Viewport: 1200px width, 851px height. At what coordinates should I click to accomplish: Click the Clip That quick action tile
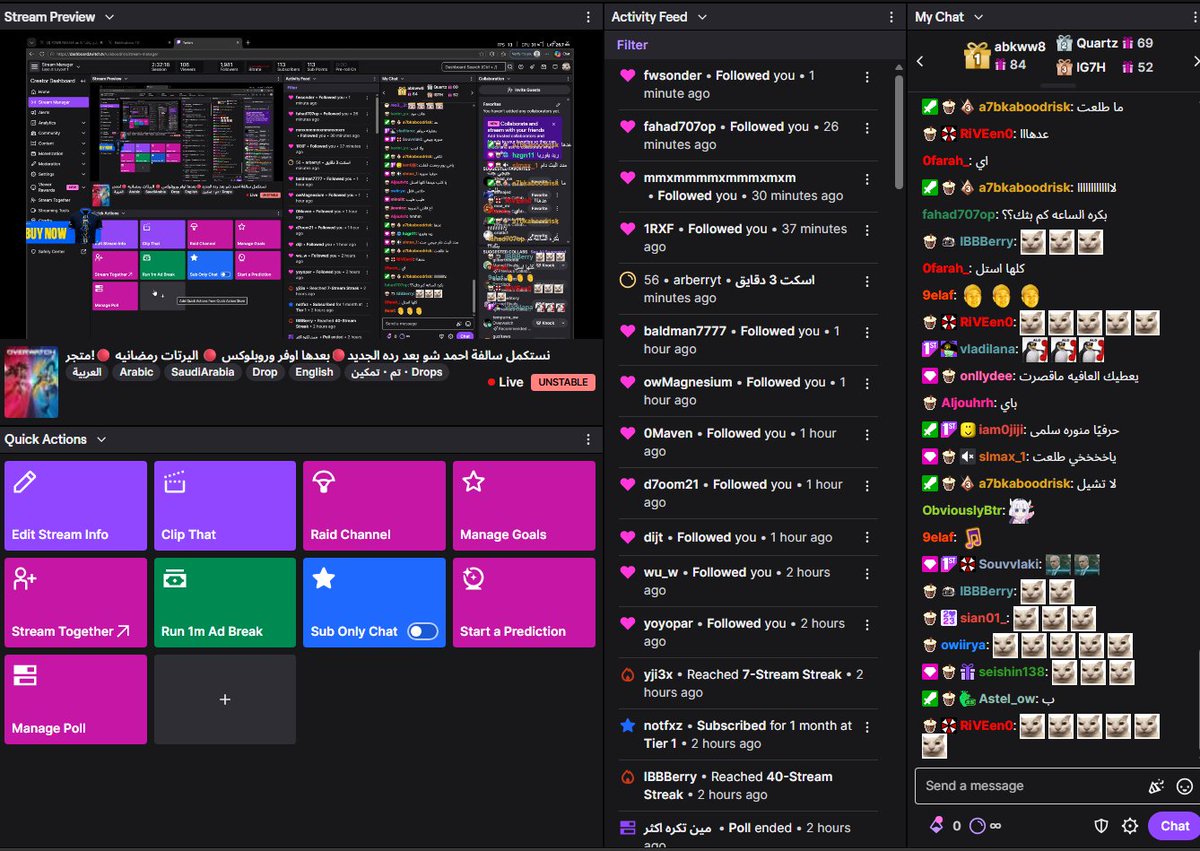pyautogui.click(x=225, y=505)
